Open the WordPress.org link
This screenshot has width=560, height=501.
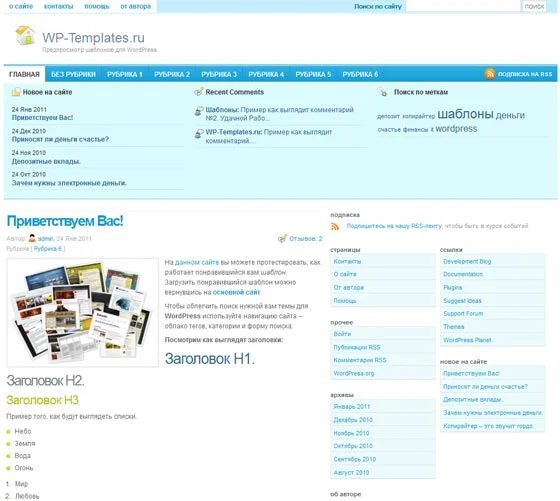pyautogui.click(x=354, y=374)
